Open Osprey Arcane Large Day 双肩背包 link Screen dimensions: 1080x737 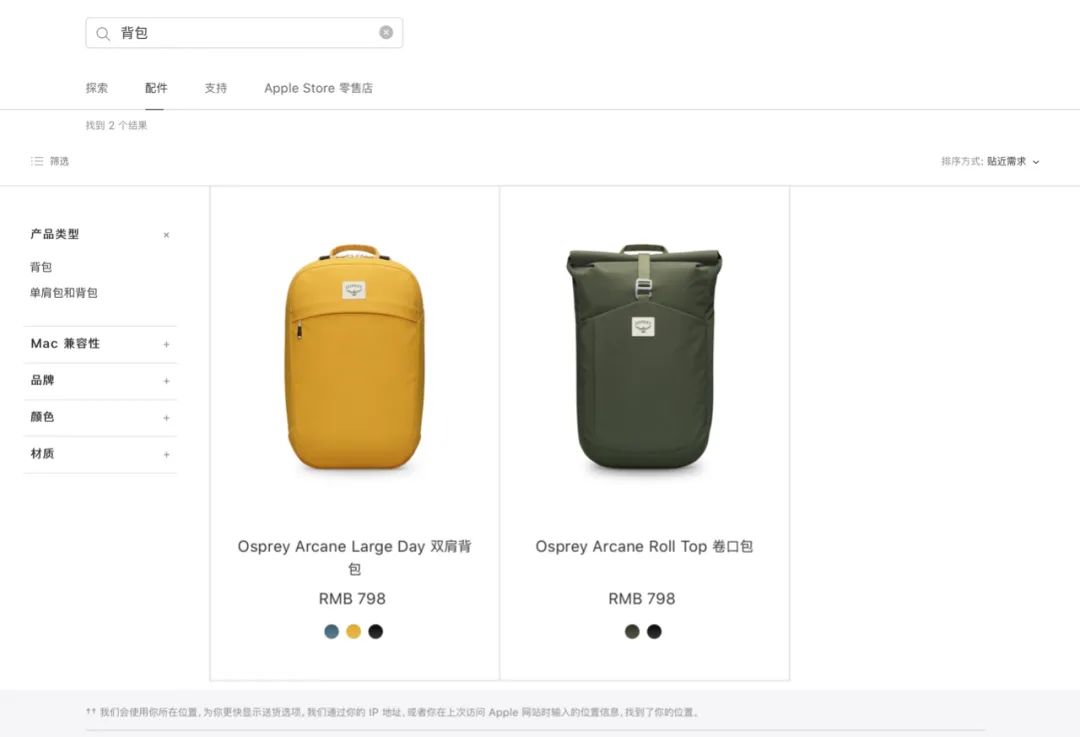point(354,557)
